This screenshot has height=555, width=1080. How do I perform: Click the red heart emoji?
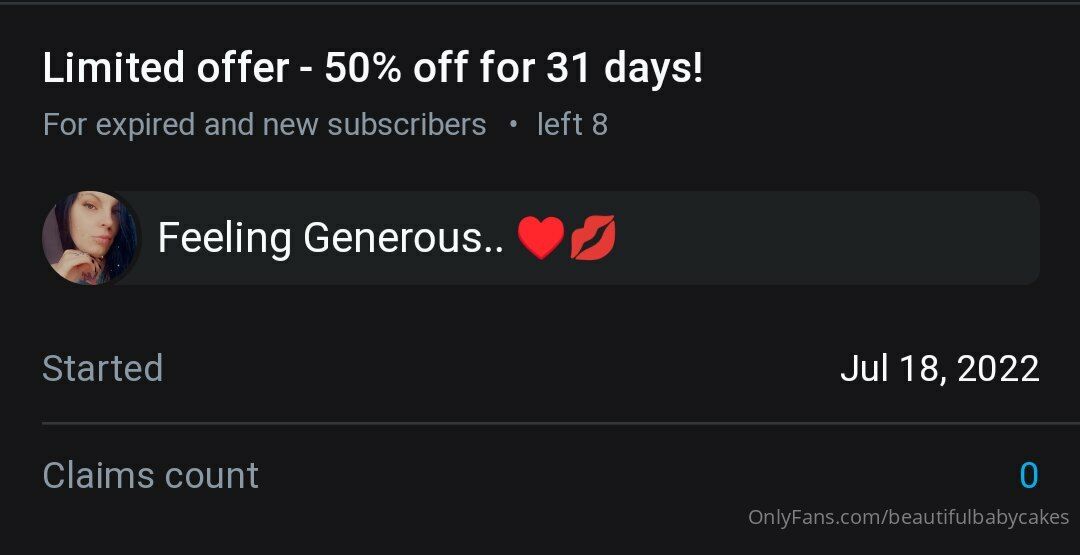coord(541,238)
